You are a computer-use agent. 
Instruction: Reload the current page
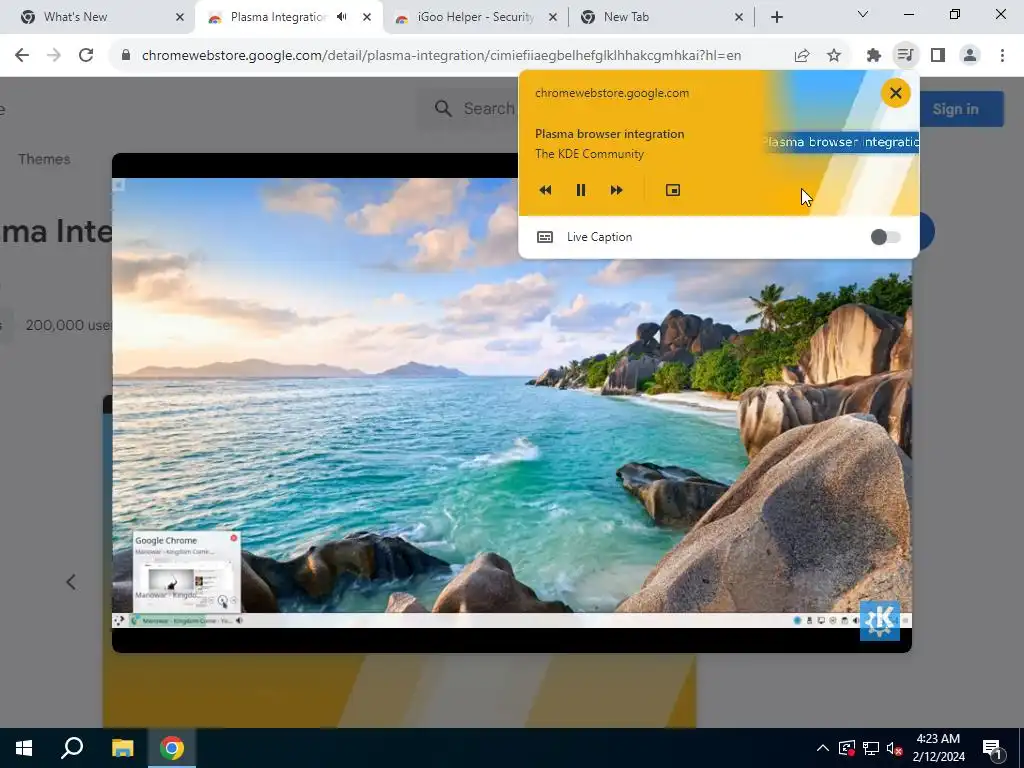pyautogui.click(x=86, y=56)
